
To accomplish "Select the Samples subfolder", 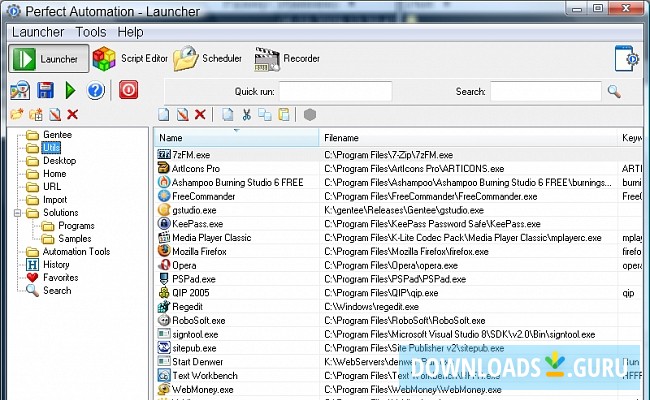I will pyautogui.click(x=75, y=239).
